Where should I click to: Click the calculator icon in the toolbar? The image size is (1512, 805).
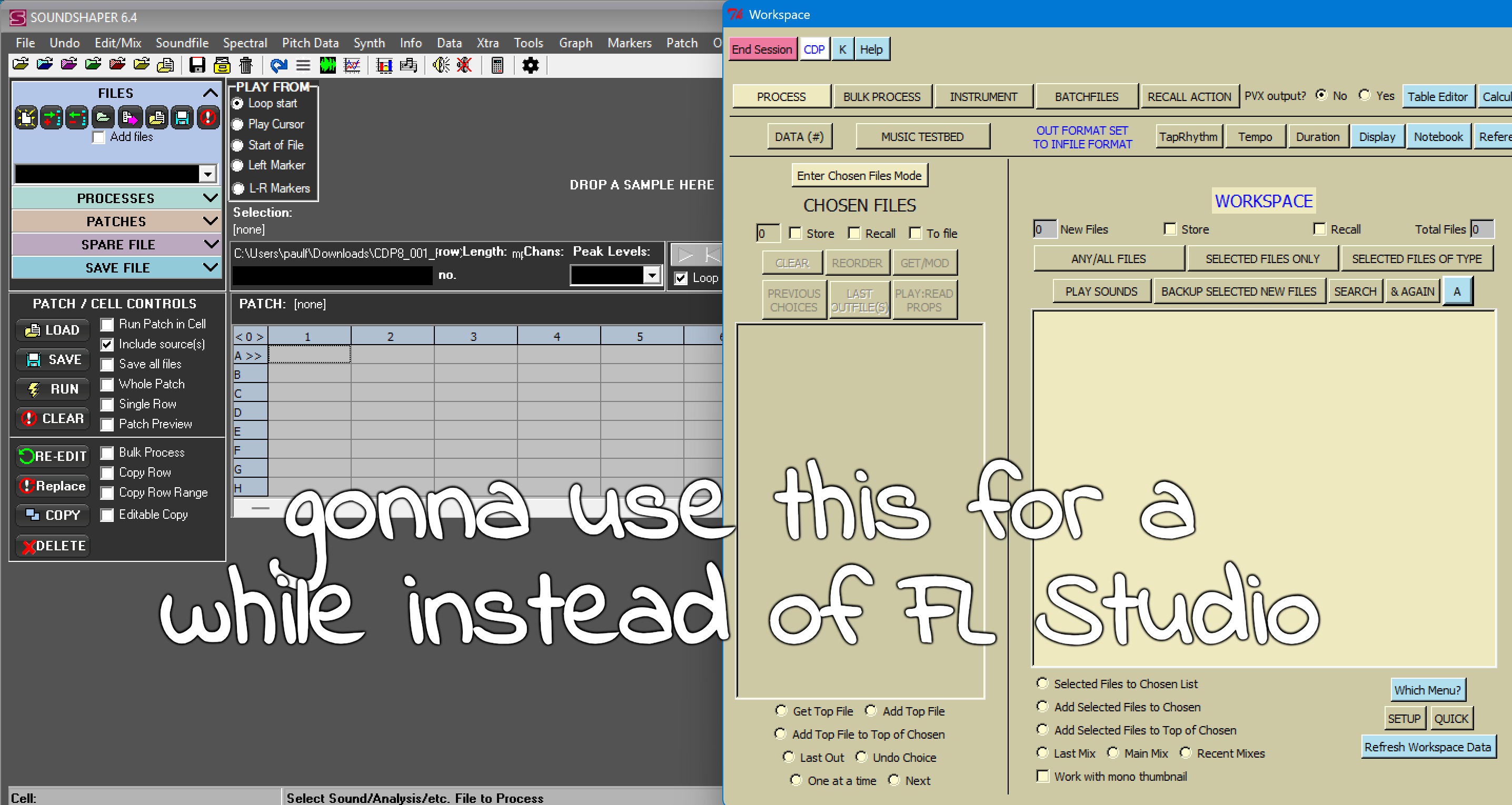[x=496, y=65]
